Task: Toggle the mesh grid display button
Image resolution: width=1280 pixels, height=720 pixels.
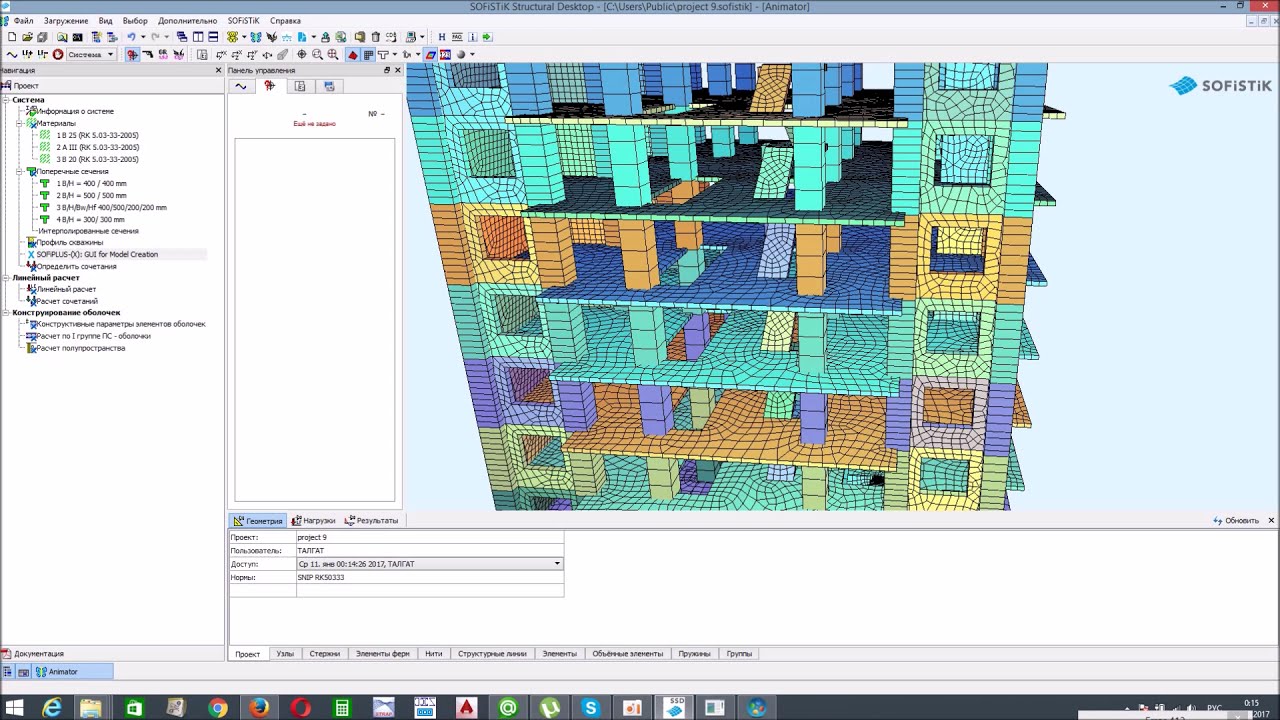Action: [x=368, y=54]
